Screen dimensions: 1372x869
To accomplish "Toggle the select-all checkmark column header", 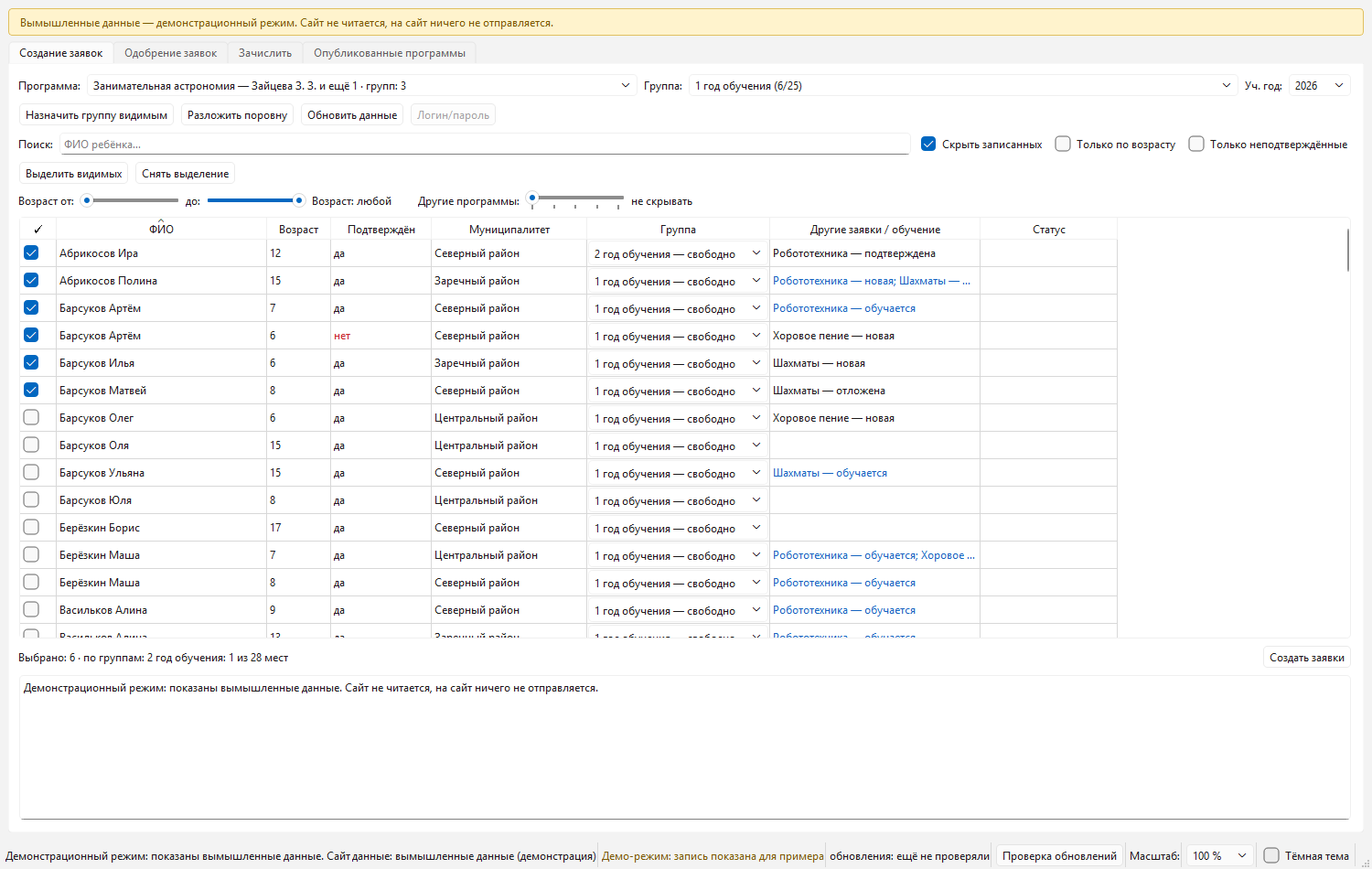I will [x=38, y=230].
